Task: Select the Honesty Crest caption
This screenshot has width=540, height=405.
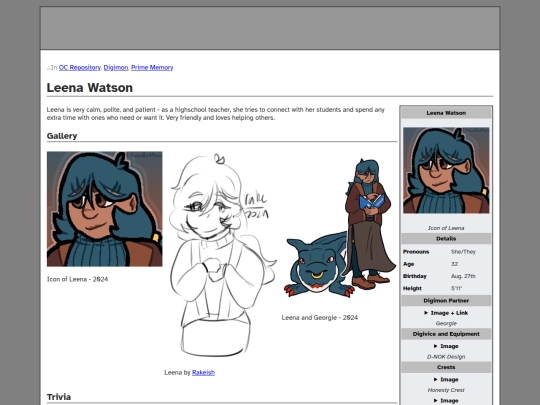Action: pyautogui.click(x=446, y=390)
